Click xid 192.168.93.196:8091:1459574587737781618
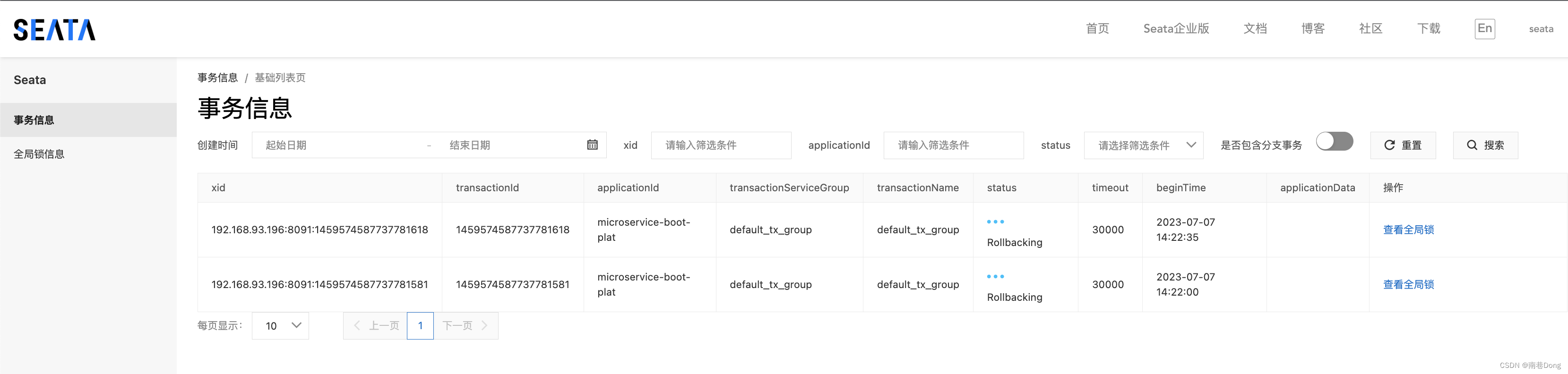This screenshot has height=374, width=1568. tap(319, 230)
